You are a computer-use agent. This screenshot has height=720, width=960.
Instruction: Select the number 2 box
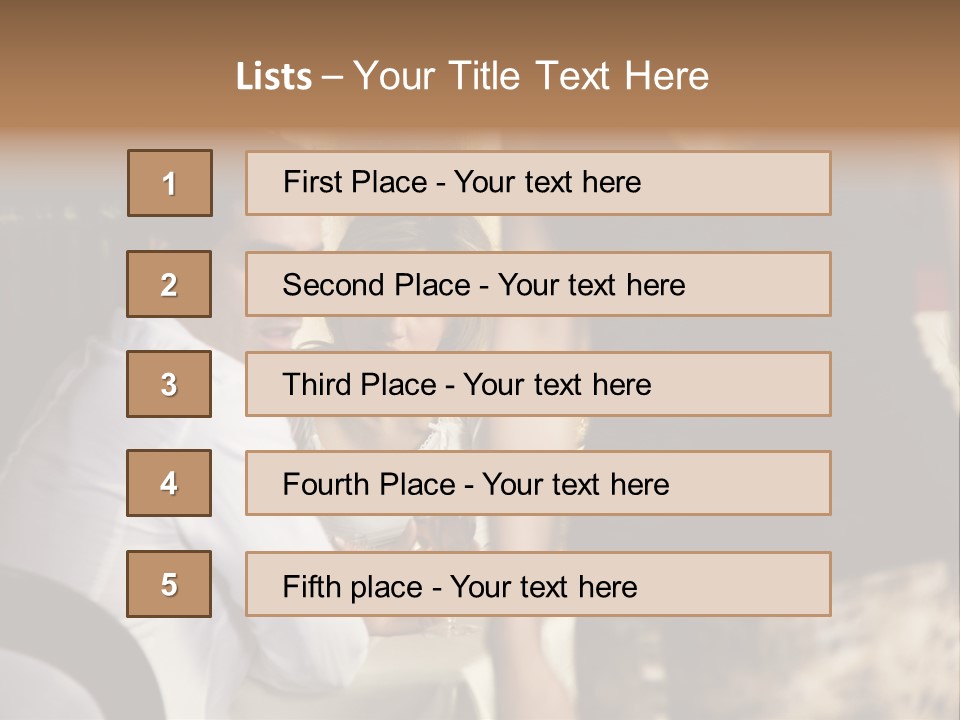(x=169, y=284)
